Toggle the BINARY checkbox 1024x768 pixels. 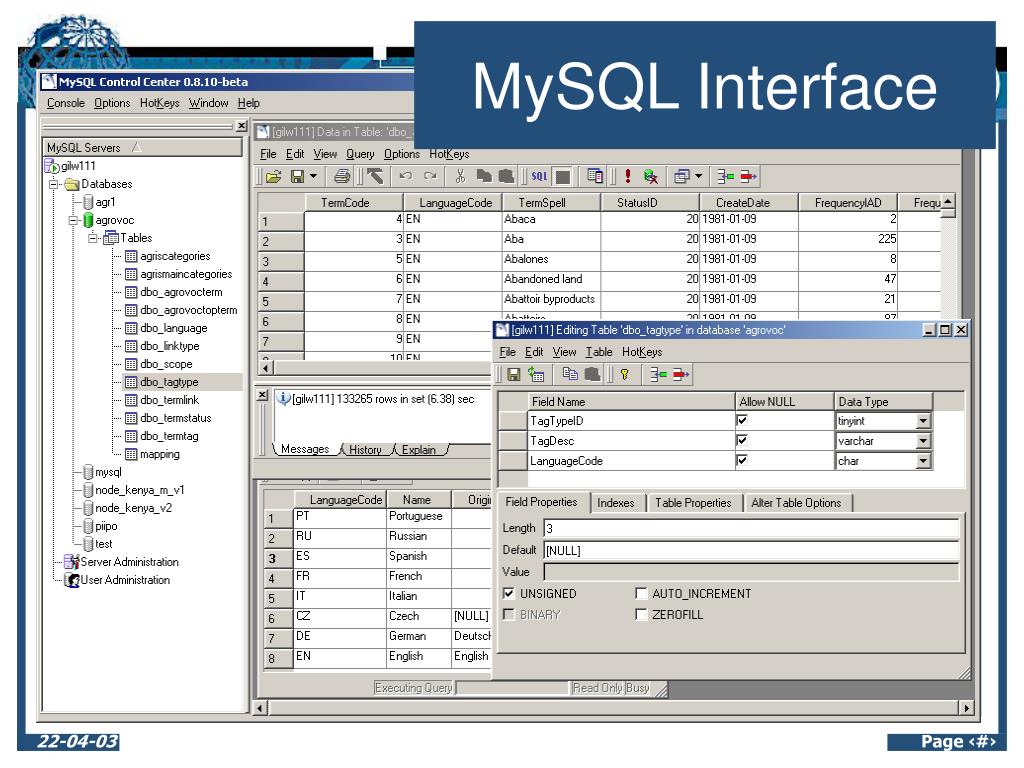tap(509, 615)
